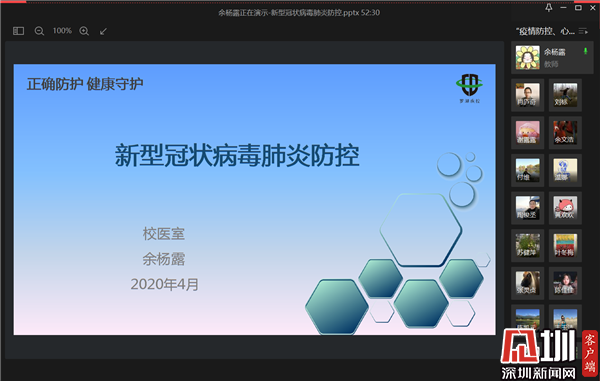The image size is (600, 381).
Task: Select 余文浩's avatar tile
Action: tap(565, 132)
